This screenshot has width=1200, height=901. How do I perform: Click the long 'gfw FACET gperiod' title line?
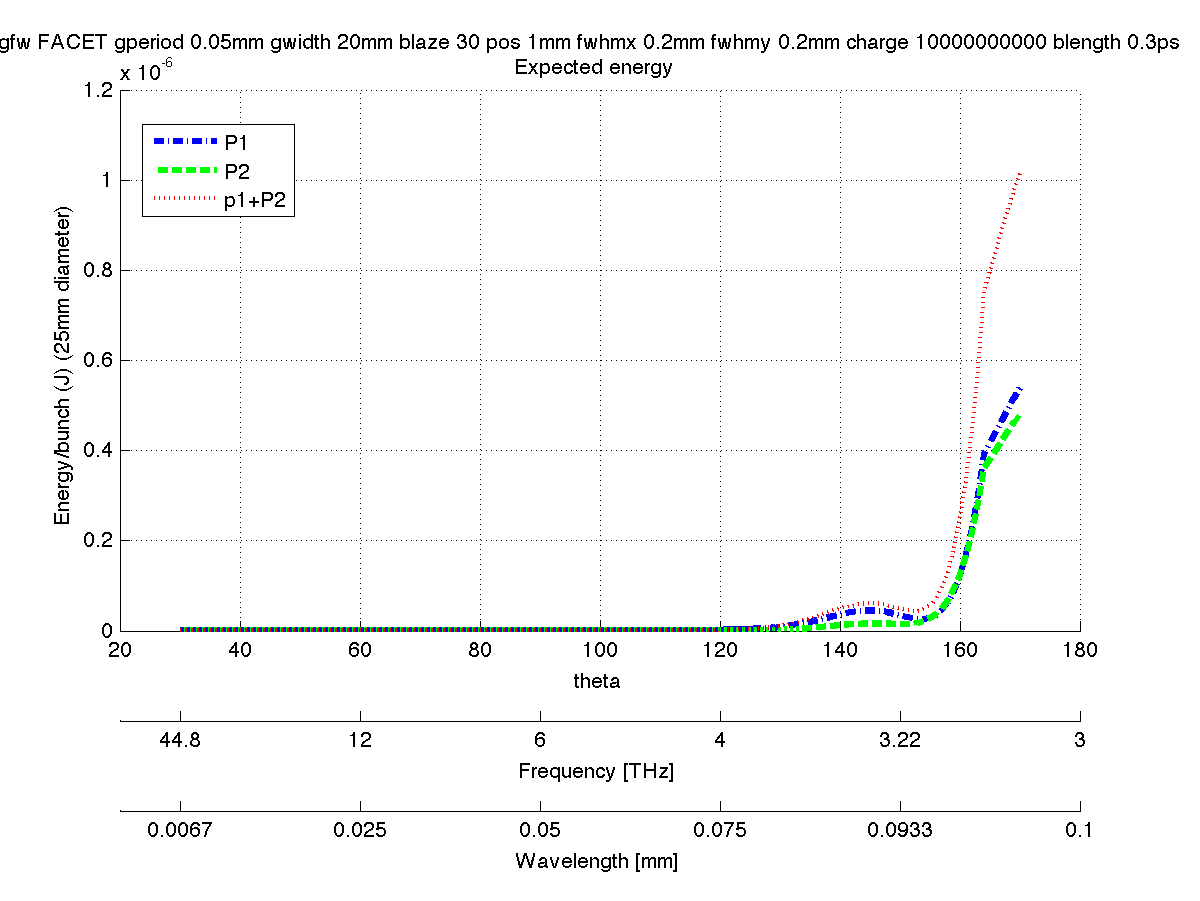click(x=590, y=44)
